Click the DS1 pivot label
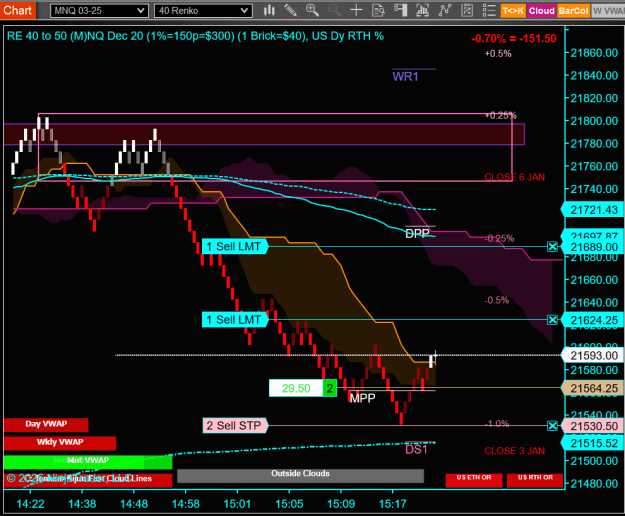The image size is (625, 516). click(x=416, y=449)
